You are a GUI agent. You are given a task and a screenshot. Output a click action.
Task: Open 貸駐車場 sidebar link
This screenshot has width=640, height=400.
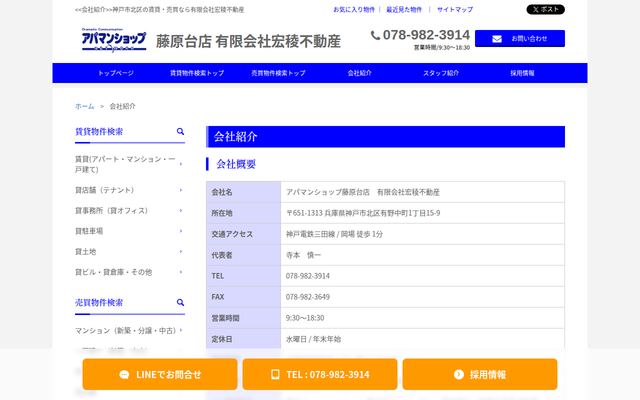pyautogui.click(x=89, y=231)
